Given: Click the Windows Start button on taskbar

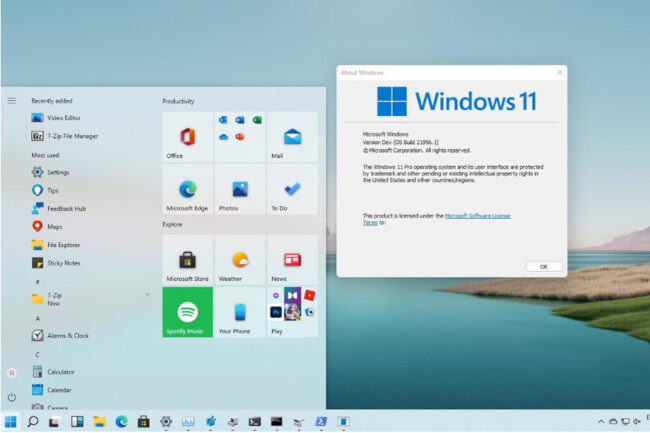Looking at the screenshot, I should click(x=11, y=422).
